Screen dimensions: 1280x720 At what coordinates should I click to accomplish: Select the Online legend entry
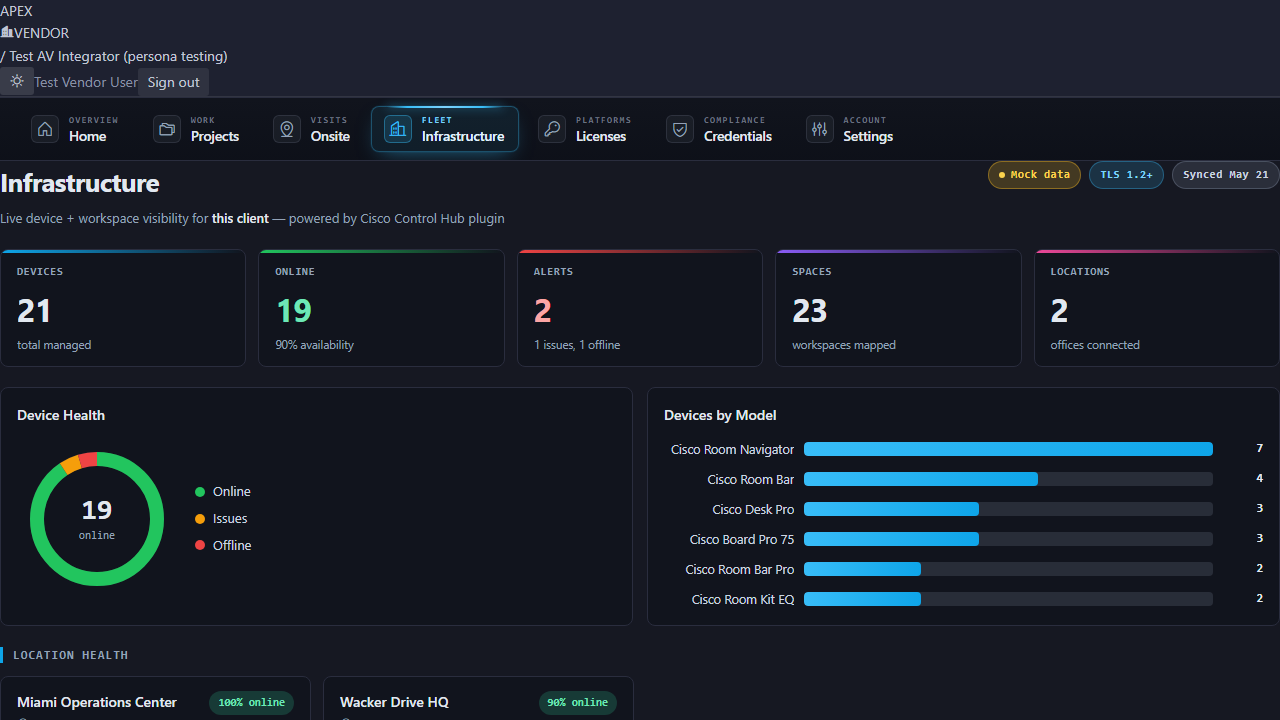pyautogui.click(x=223, y=492)
